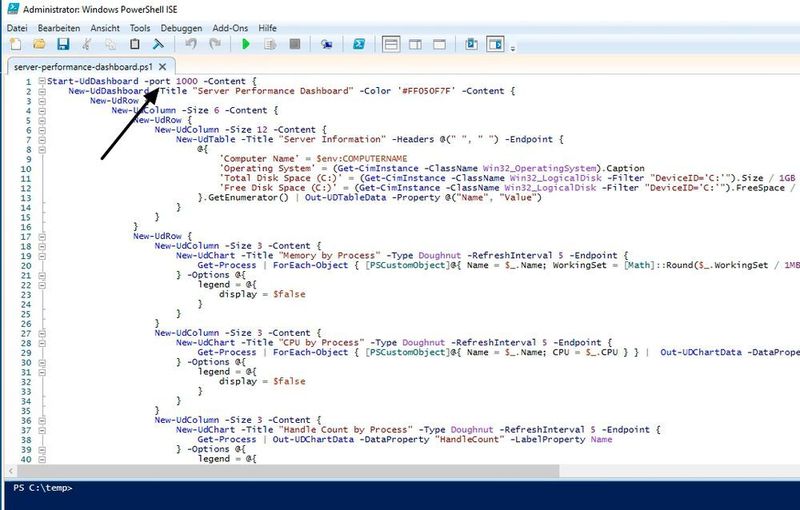Collapse the legend block at line 22
This screenshot has width=800, height=510.
point(42,285)
